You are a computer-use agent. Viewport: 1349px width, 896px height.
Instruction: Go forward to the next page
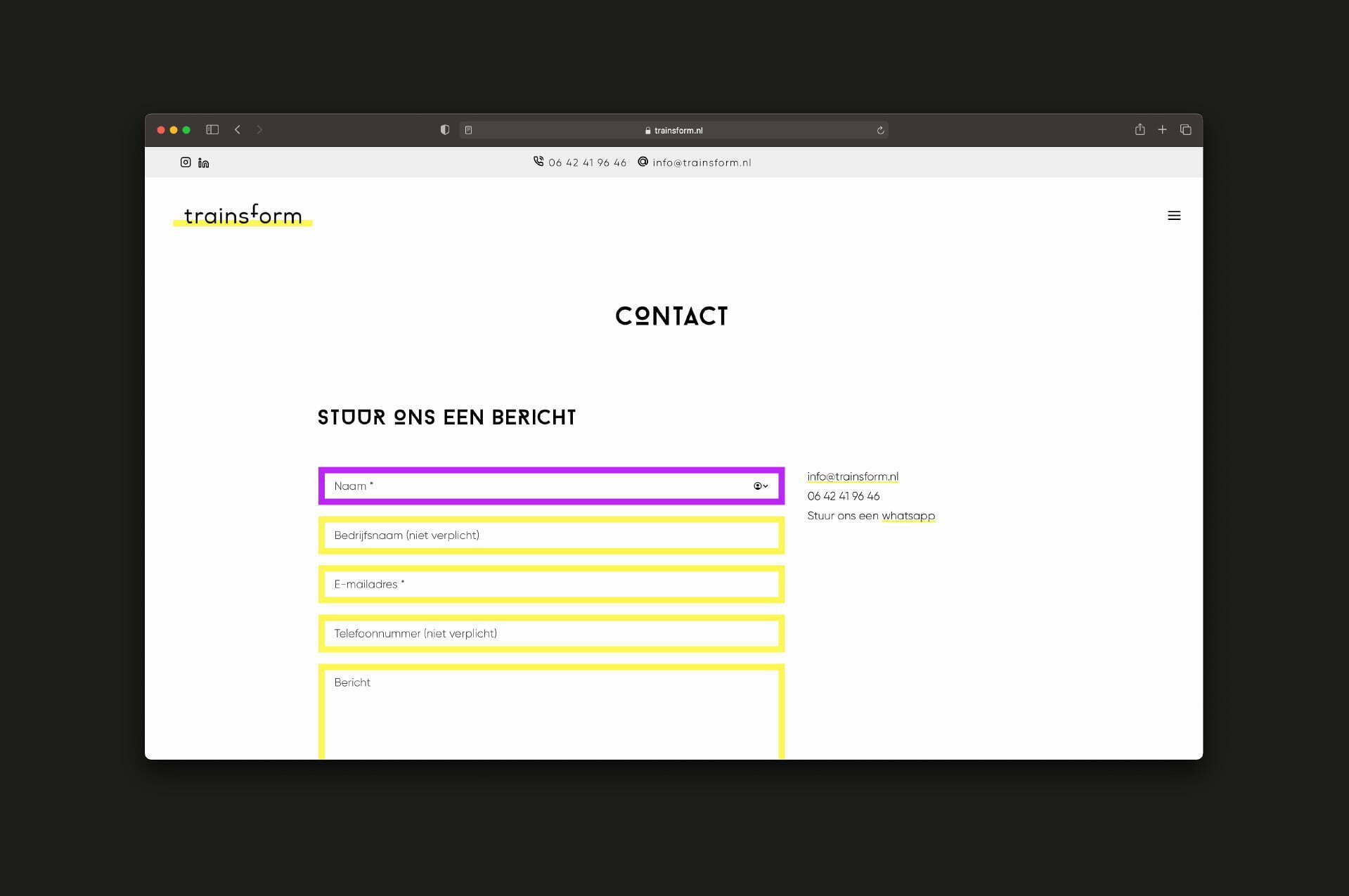point(259,130)
